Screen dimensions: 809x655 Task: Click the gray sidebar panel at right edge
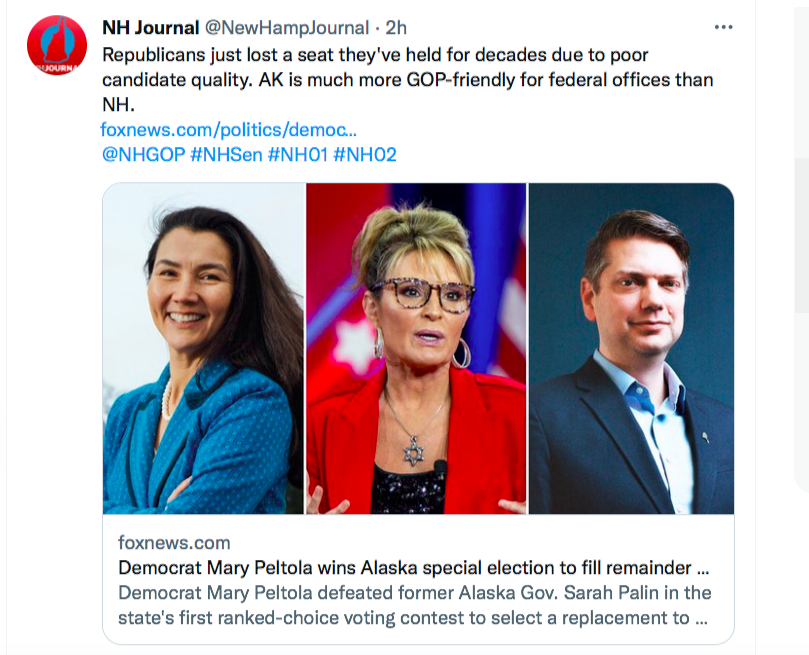point(802,320)
